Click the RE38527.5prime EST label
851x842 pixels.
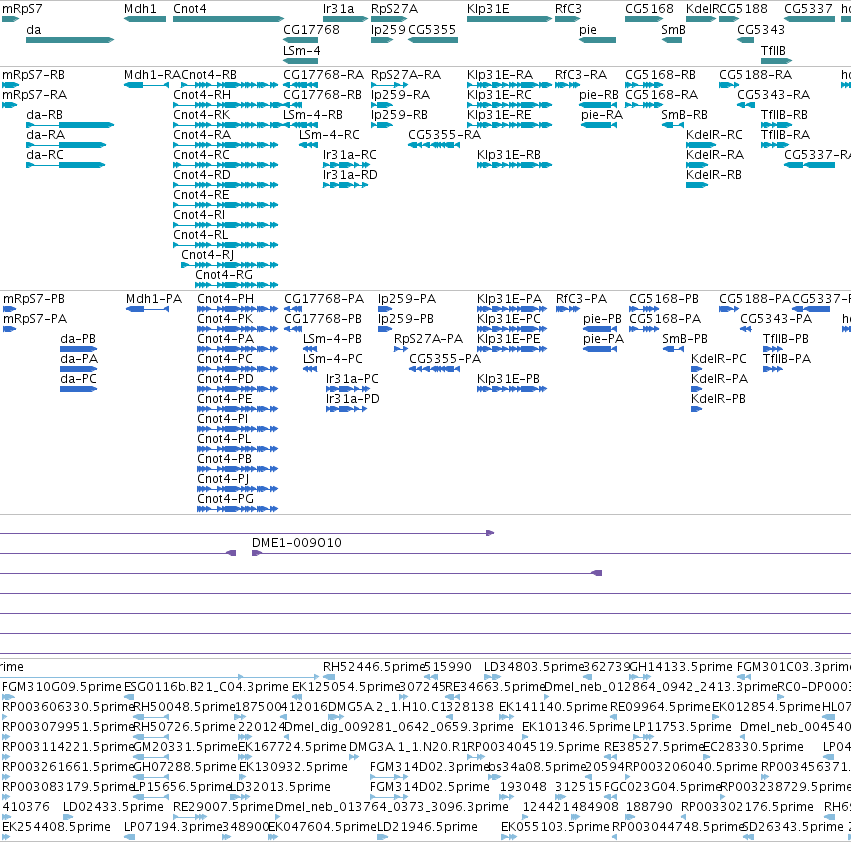click(653, 746)
